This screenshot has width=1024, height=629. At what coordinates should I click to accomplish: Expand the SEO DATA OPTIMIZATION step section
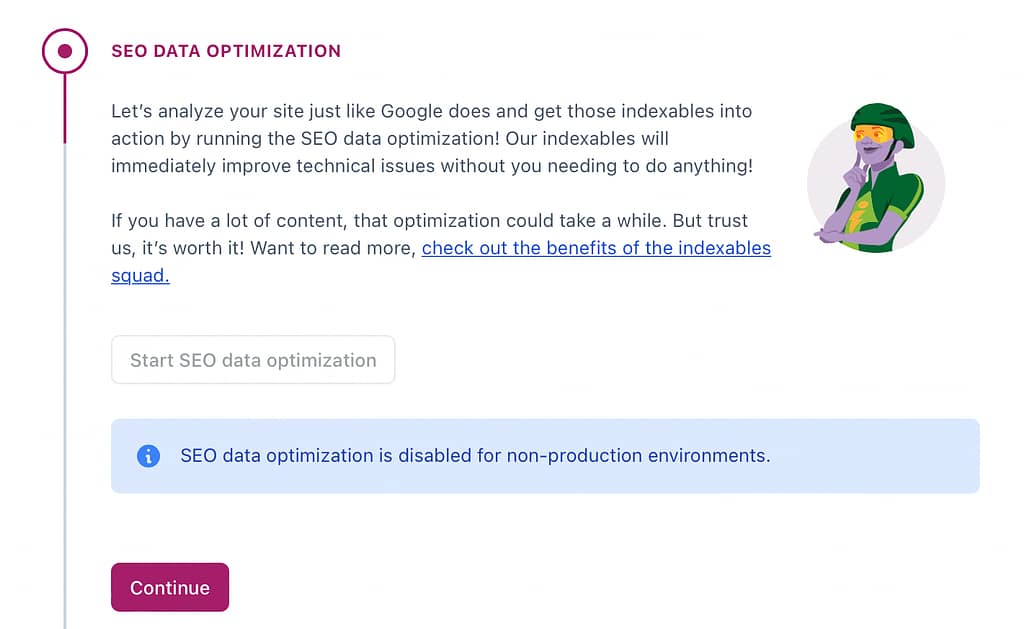click(226, 50)
